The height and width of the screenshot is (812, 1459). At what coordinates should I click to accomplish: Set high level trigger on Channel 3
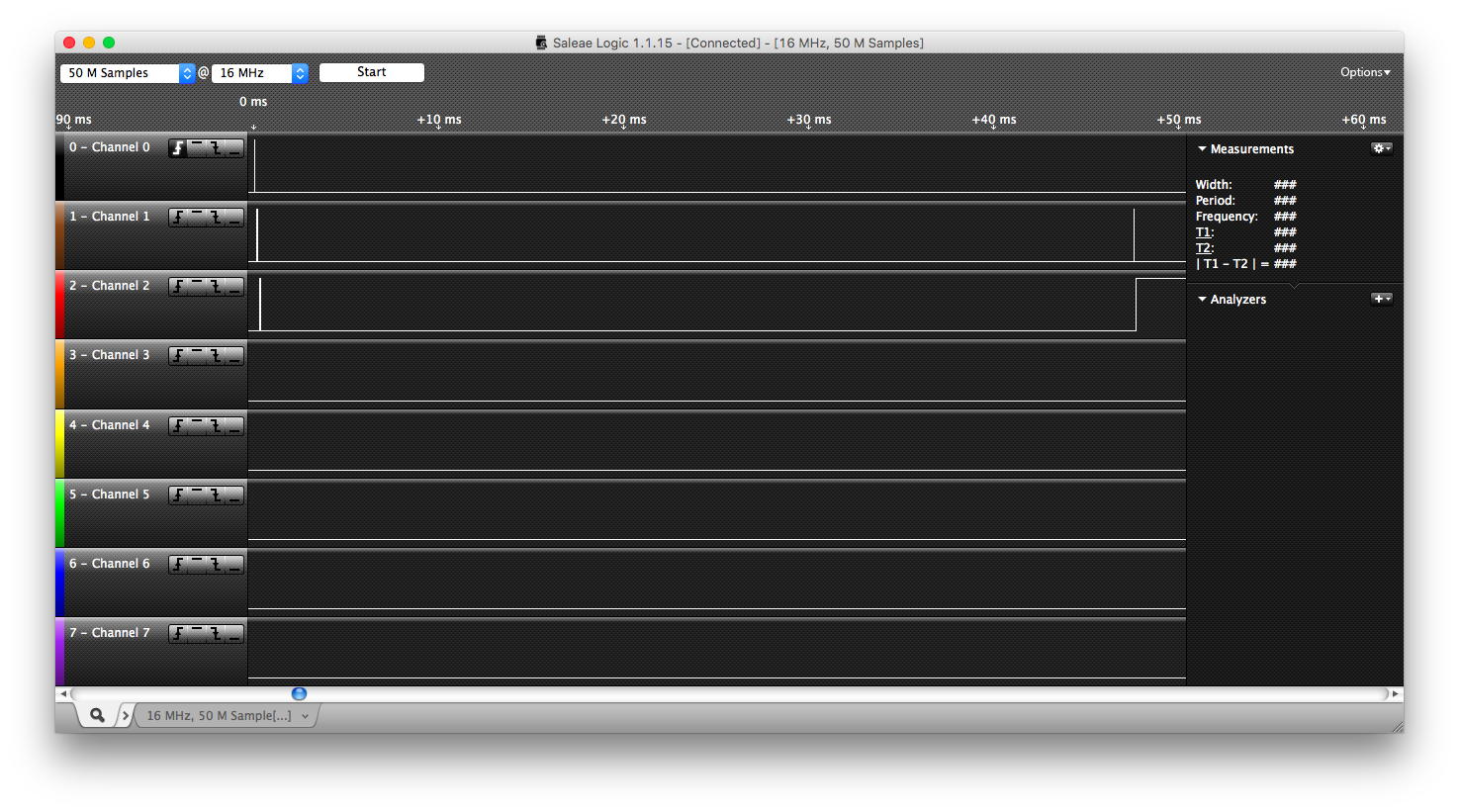click(197, 356)
